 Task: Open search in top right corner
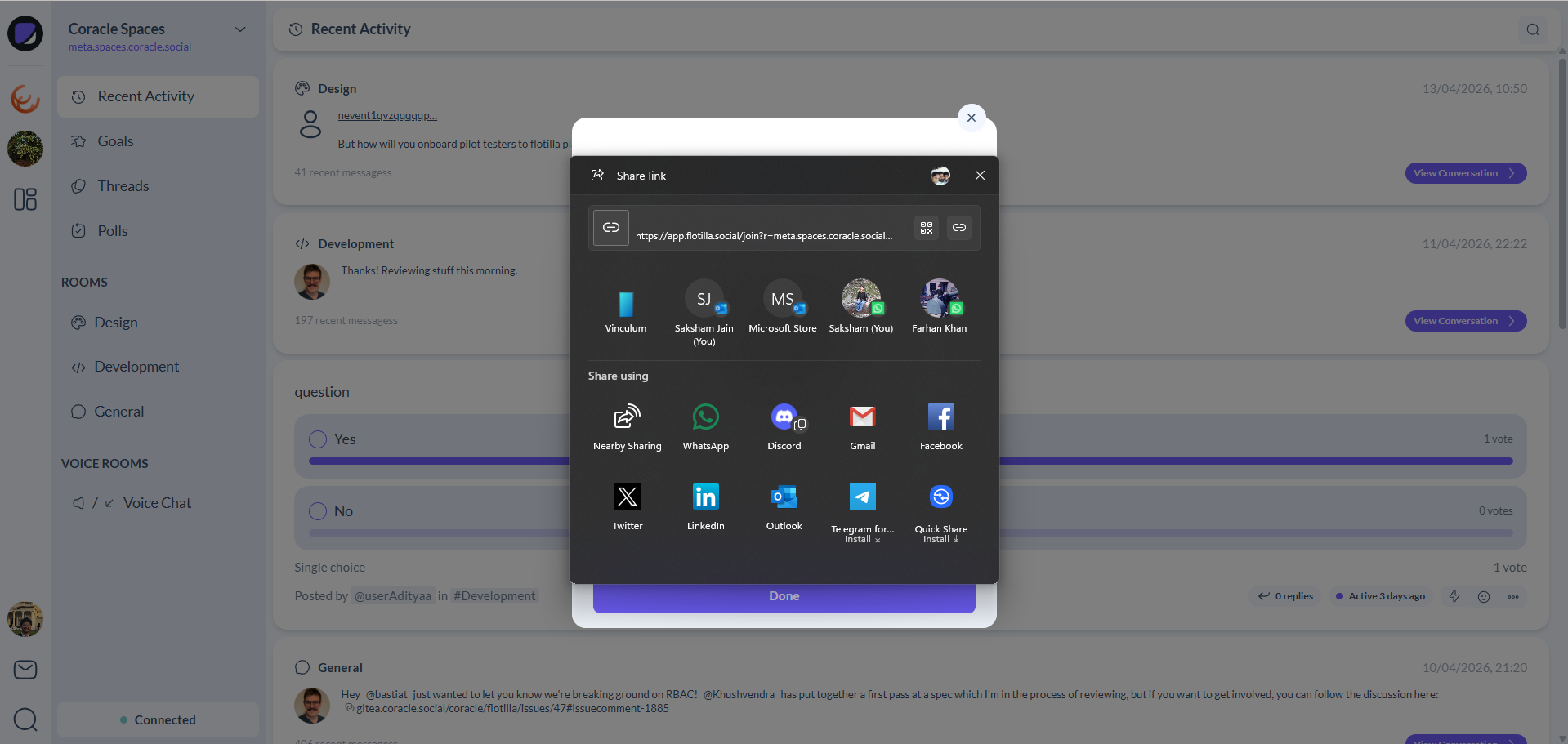click(1532, 29)
